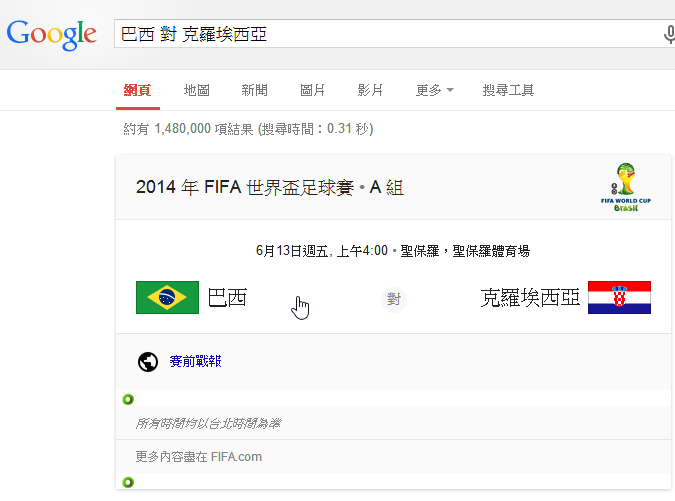Click the FIFA World Cup Brasil logo
The height and width of the screenshot is (501, 675).
pyautogui.click(x=625, y=187)
